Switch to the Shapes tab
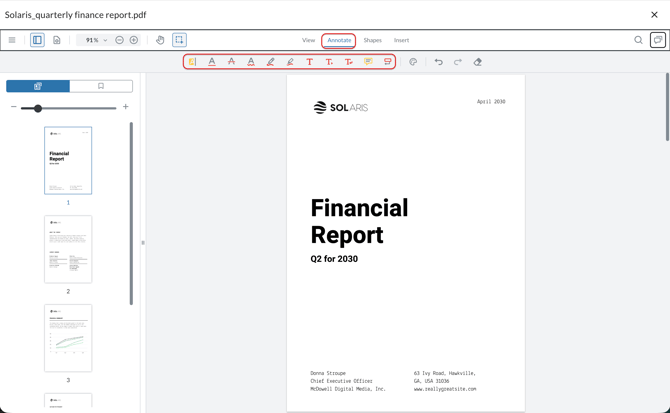The image size is (670, 413). (x=372, y=40)
